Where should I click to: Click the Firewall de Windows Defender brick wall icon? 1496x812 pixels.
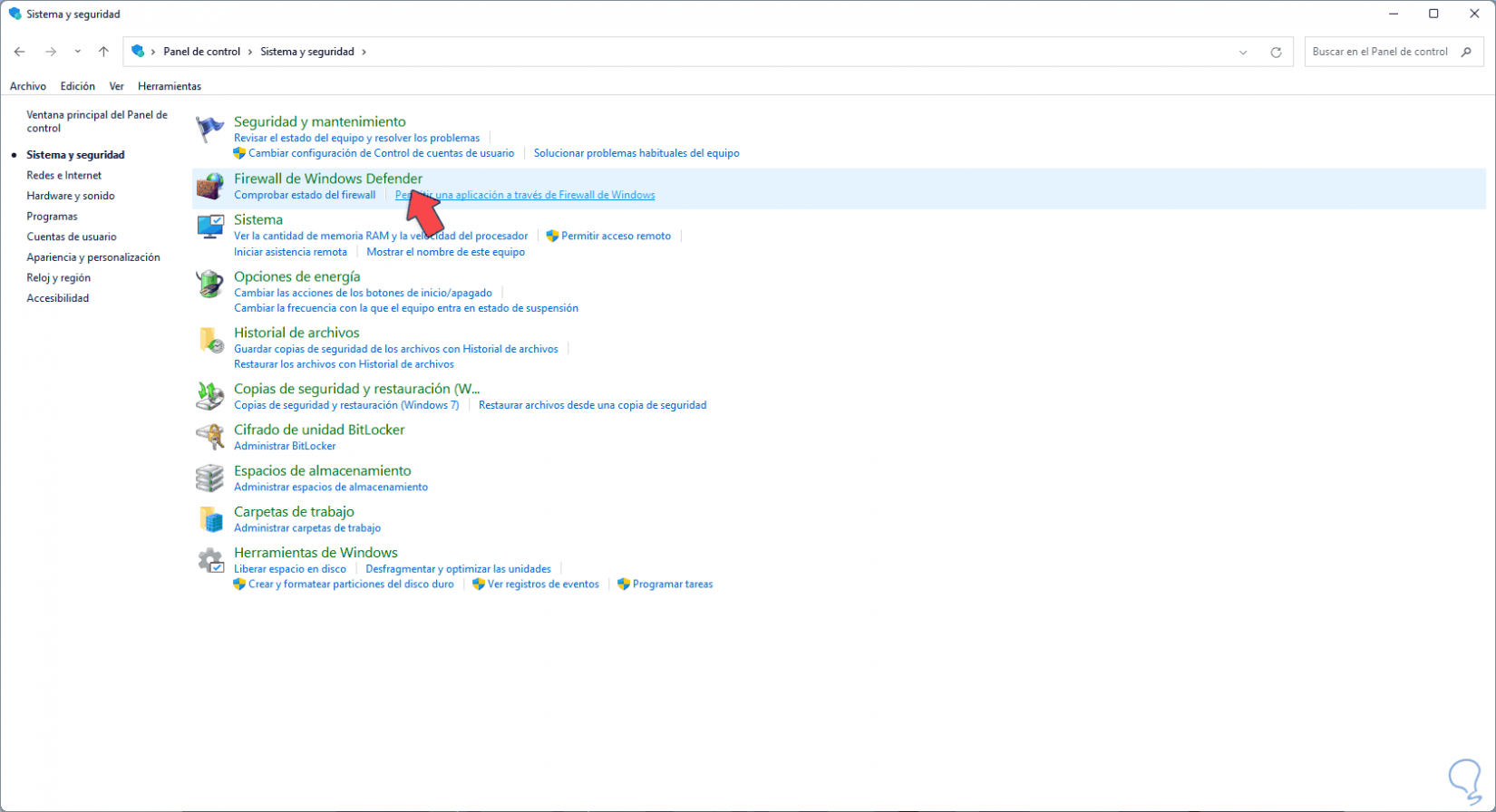point(210,187)
